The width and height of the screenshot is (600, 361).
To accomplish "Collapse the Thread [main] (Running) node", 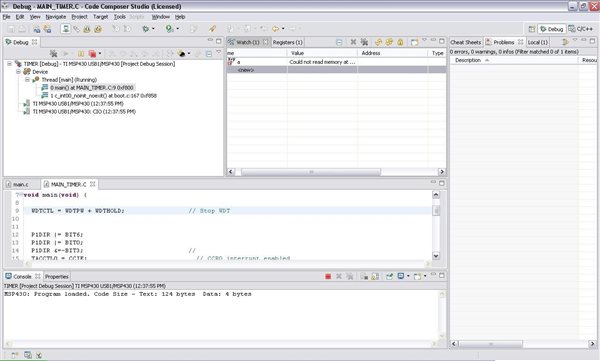I will tap(27, 80).
